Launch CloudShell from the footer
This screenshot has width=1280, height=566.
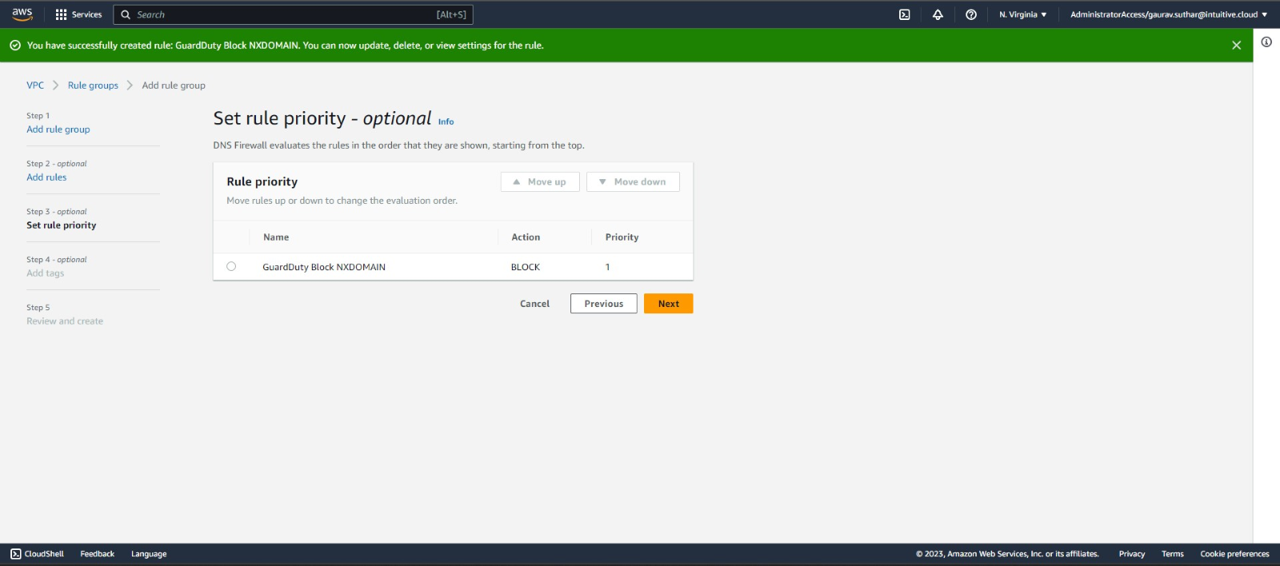37,554
